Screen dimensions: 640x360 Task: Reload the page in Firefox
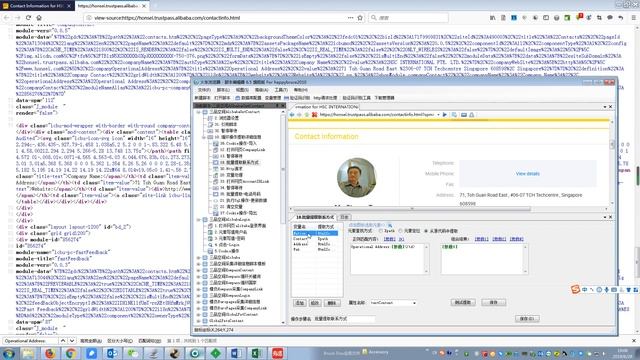click(x=28, y=18)
